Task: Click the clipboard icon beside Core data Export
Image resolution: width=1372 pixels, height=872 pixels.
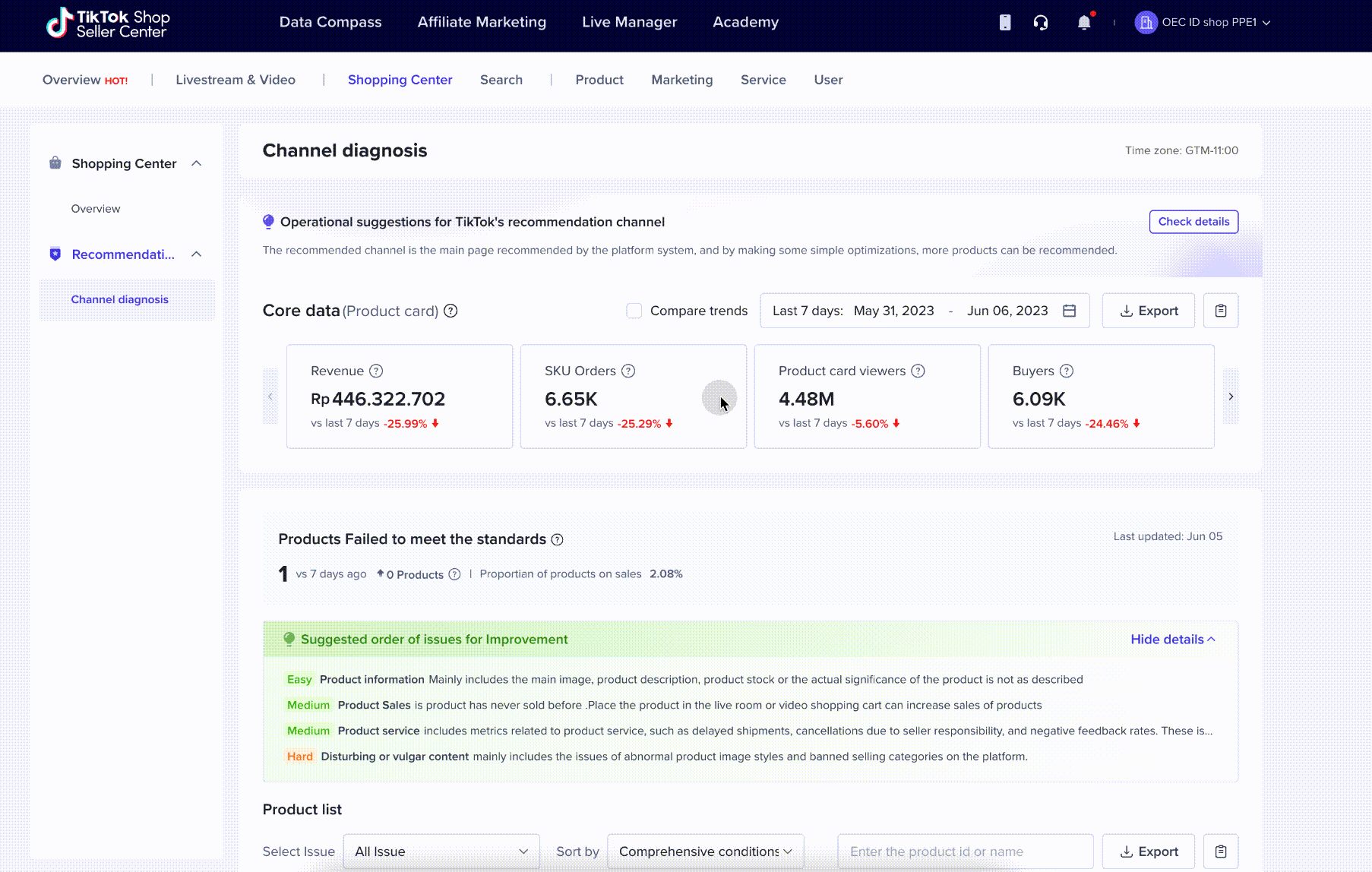Action: 1220,311
